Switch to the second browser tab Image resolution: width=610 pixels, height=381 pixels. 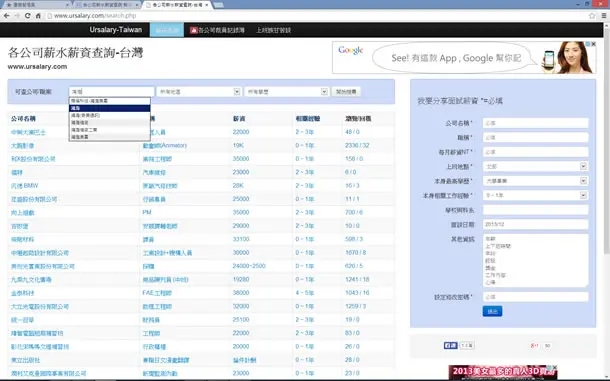pyautogui.click(x=107, y=5)
